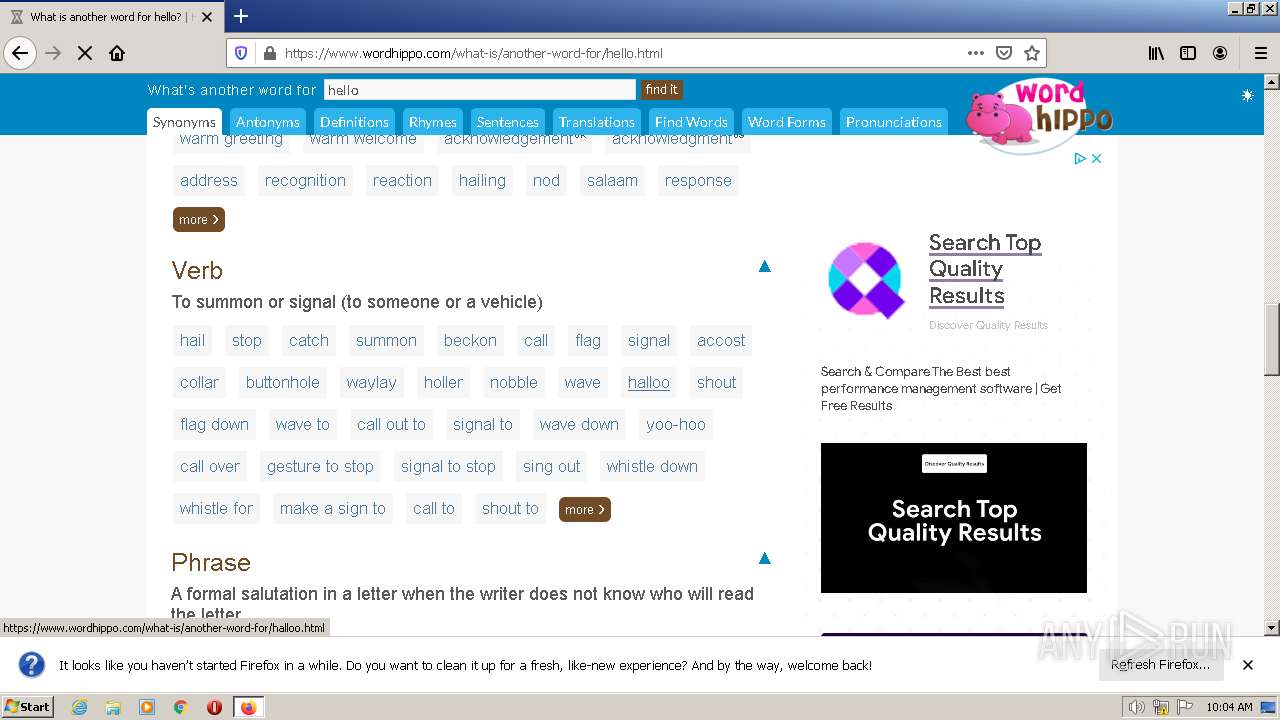Open the synonym 'buttonhole'
This screenshot has height=720, width=1280.
click(x=283, y=382)
